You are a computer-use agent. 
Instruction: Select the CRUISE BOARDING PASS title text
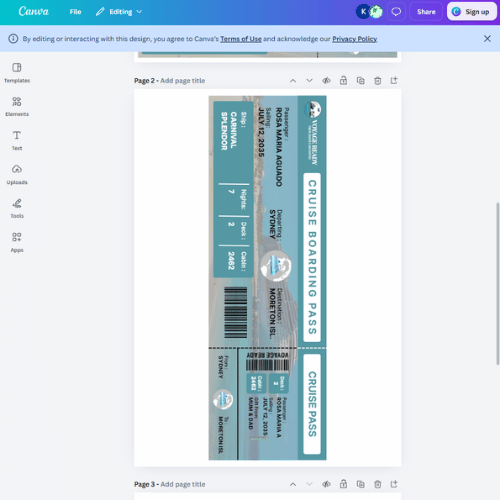click(312, 257)
